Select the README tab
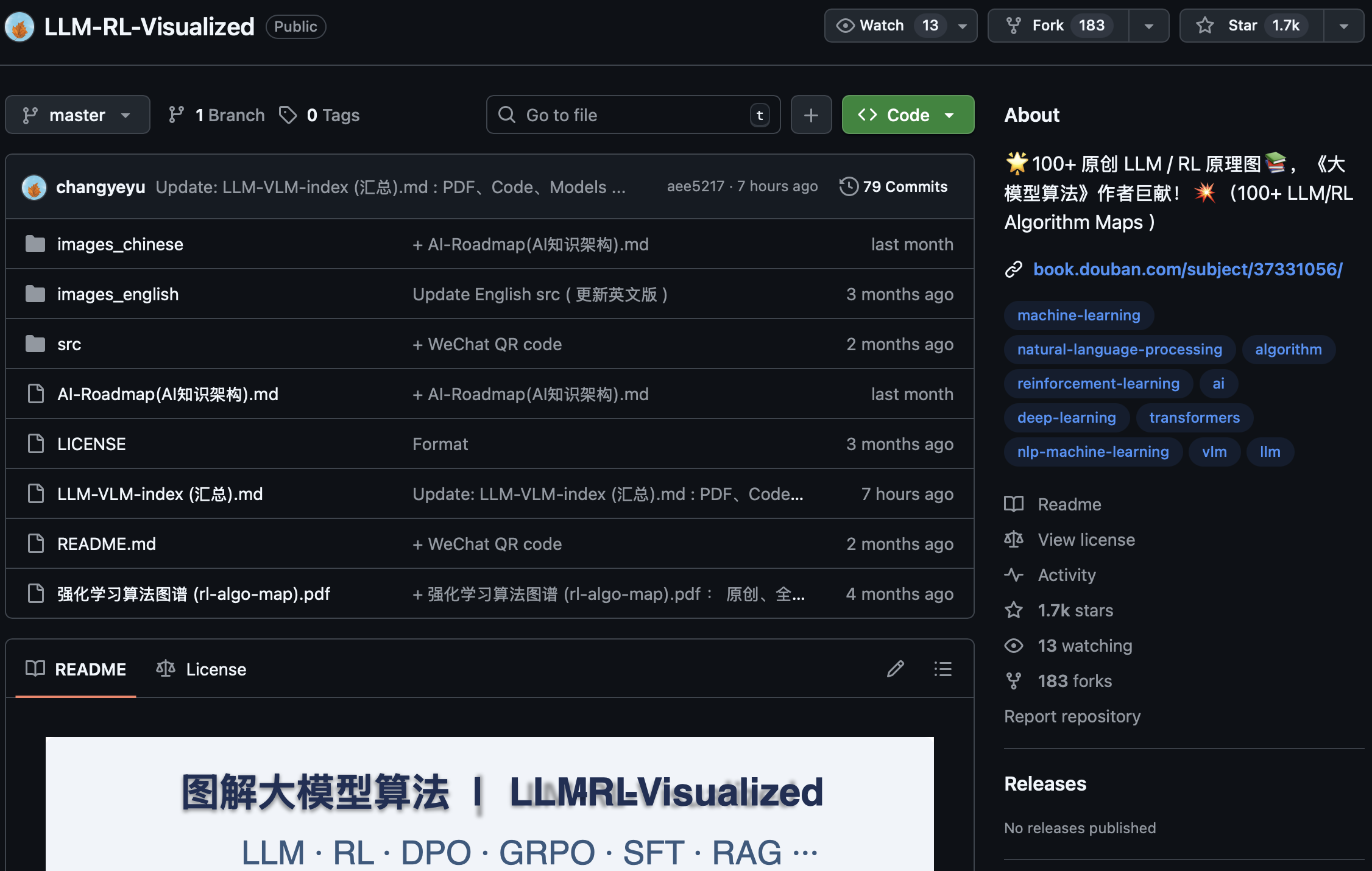The image size is (1372, 871). coord(76,669)
